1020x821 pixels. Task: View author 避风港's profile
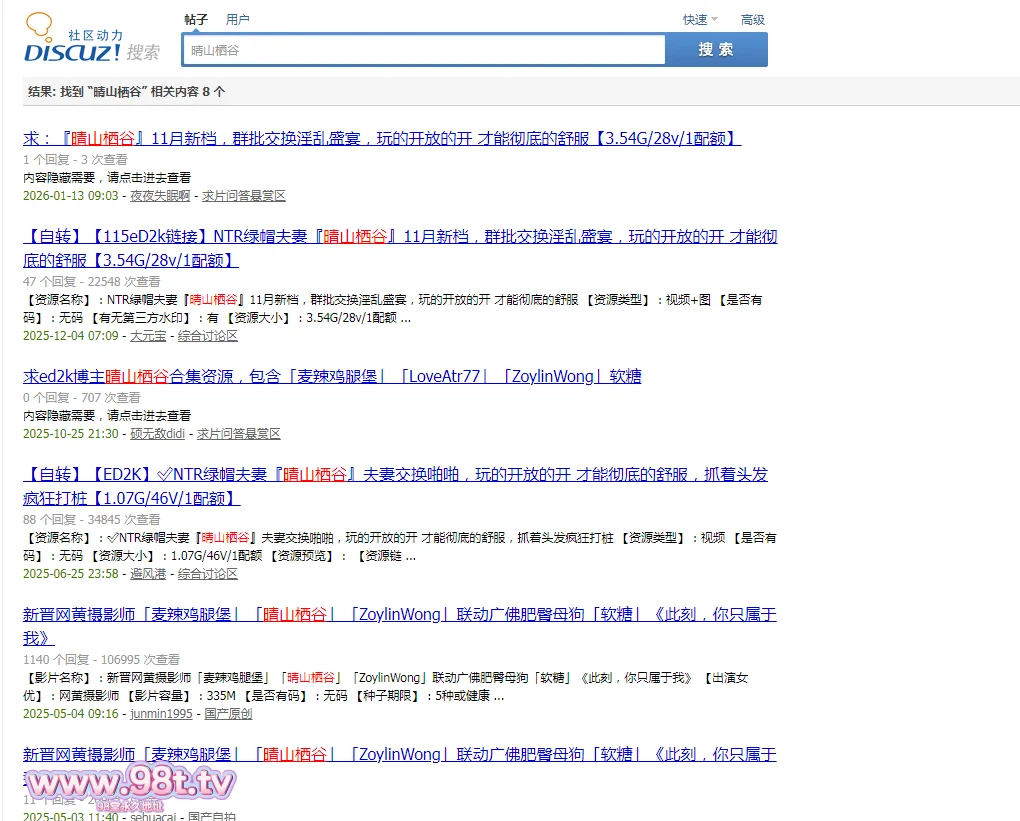point(149,574)
